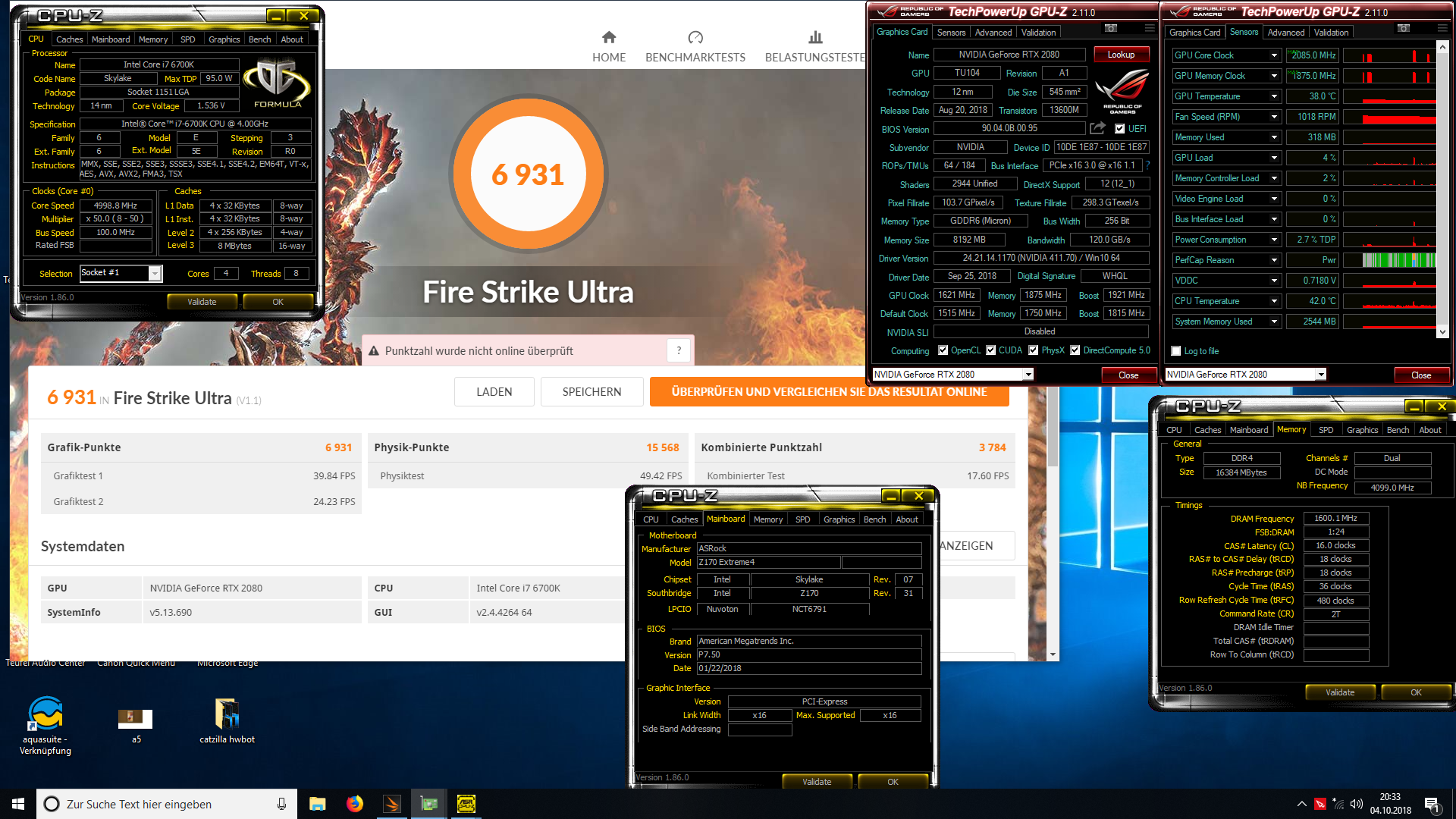
Task: Switch to 3DMark taskbar icon
Action: (x=392, y=804)
